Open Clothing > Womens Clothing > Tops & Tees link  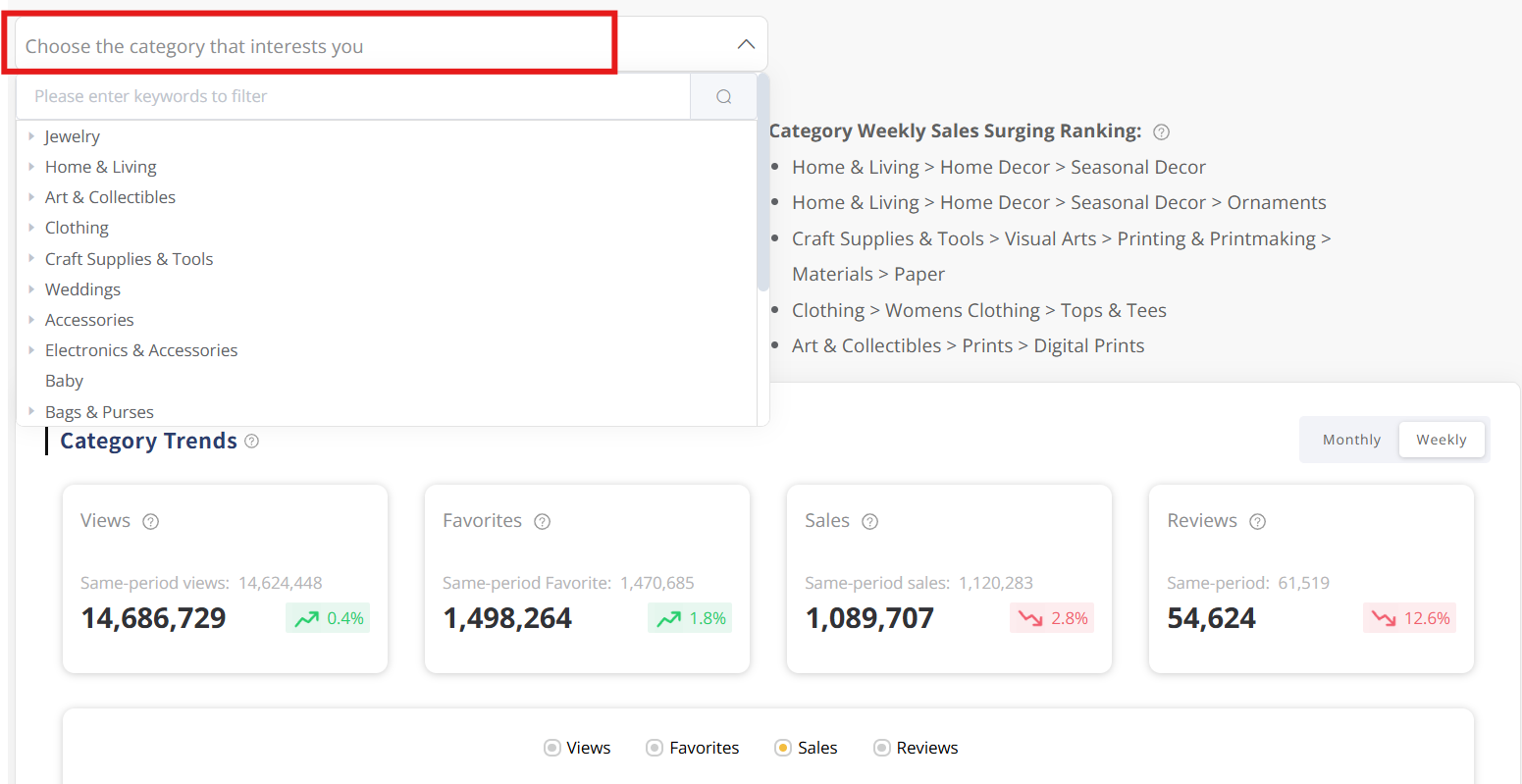pyautogui.click(x=978, y=310)
